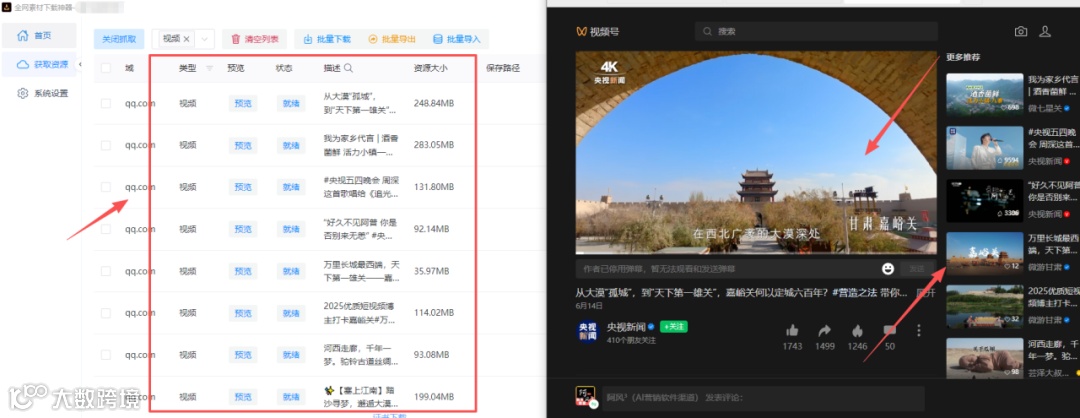Click 预览 in the 92.14MB row
This screenshot has height=418, width=1080.
coord(243,229)
